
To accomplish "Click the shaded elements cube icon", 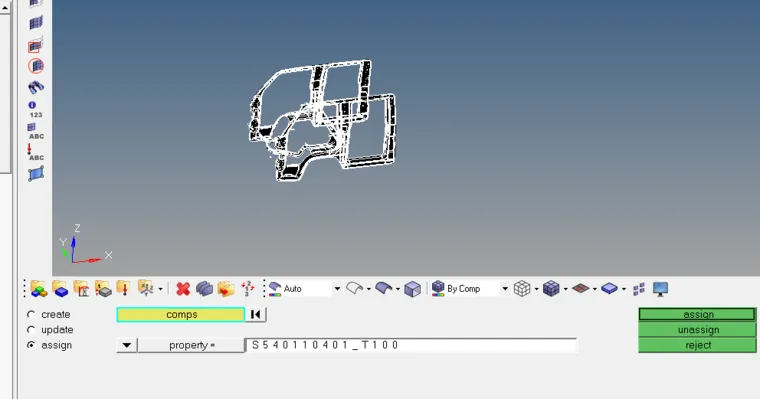I will [x=551, y=289].
